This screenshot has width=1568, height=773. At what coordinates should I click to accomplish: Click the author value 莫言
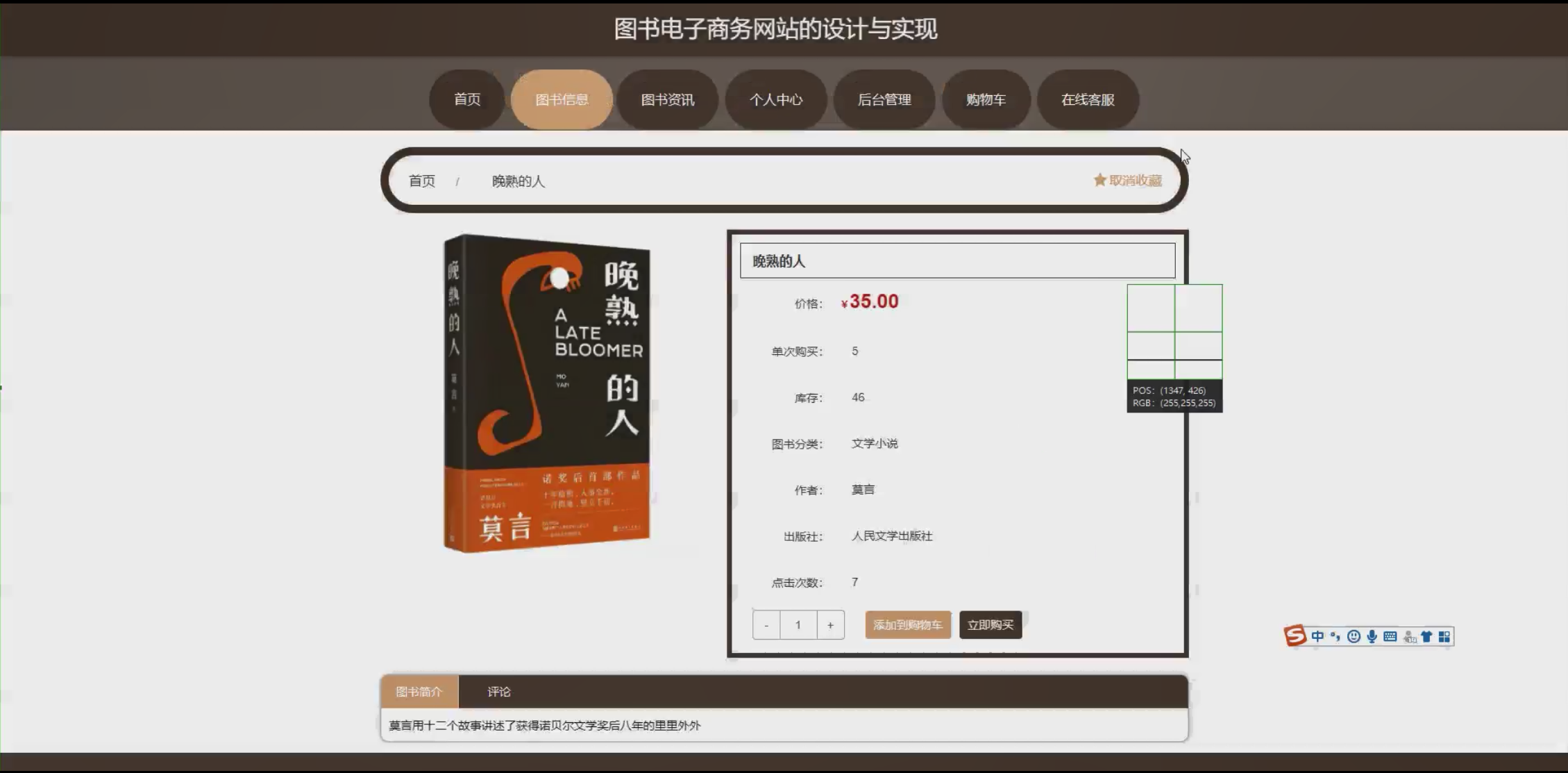coord(863,490)
